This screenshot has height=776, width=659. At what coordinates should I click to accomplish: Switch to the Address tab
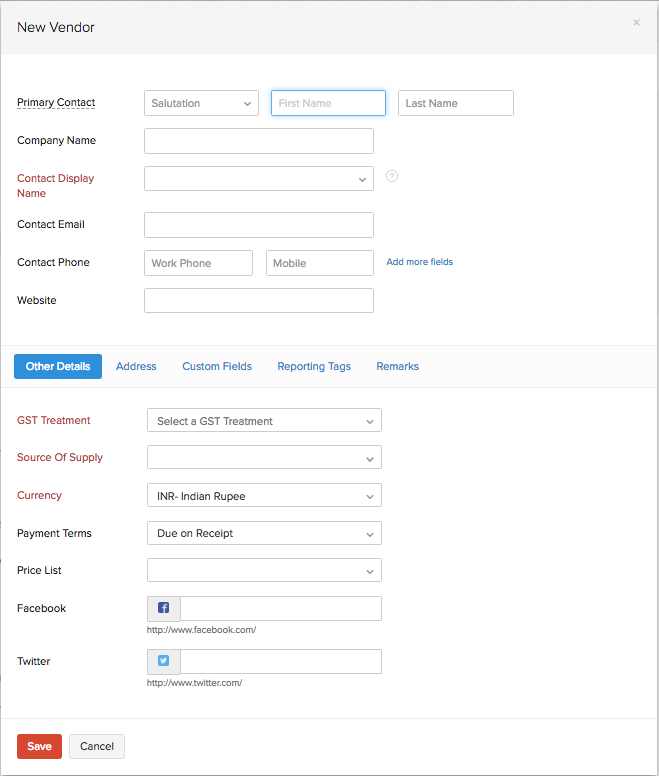[136, 366]
